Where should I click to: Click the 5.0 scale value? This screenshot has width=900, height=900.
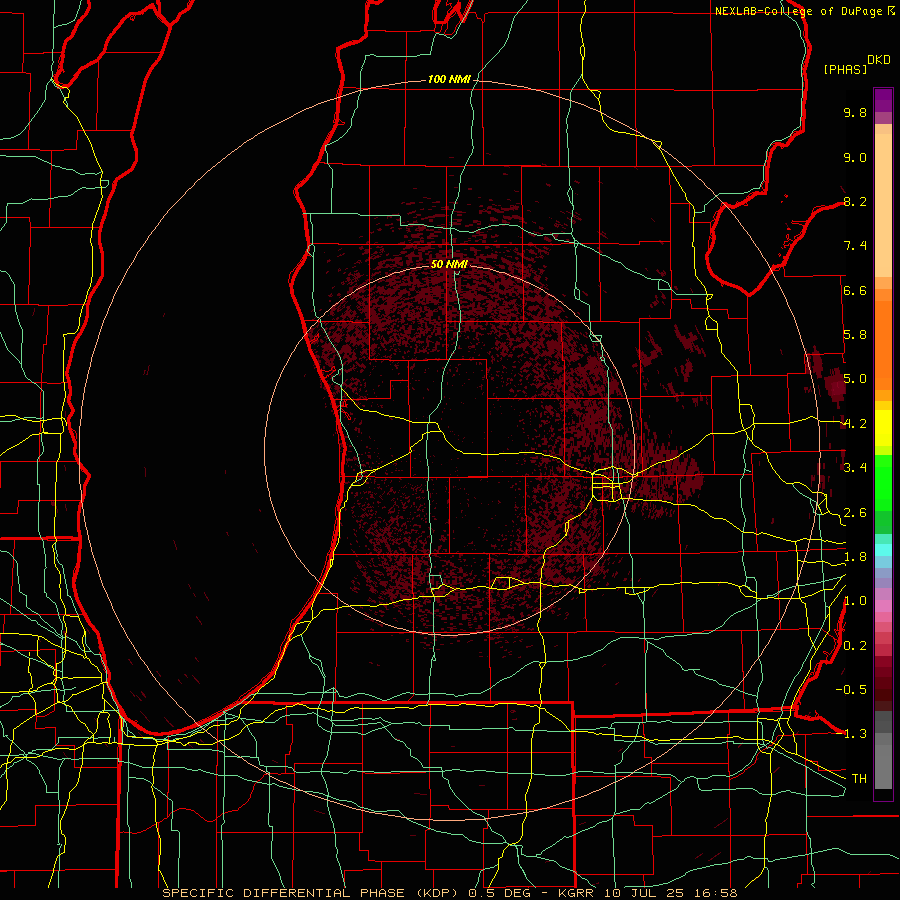pyautogui.click(x=855, y=379)
